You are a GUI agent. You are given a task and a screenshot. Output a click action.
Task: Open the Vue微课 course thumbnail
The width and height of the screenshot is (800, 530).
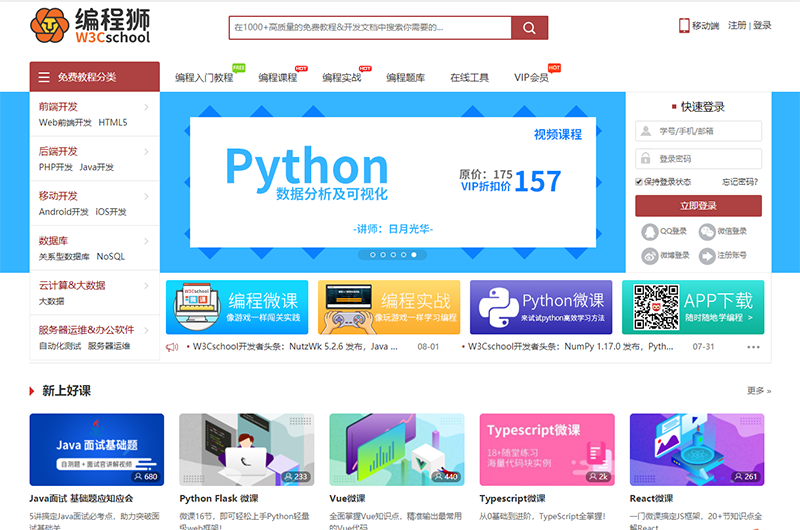coord(397,449)
